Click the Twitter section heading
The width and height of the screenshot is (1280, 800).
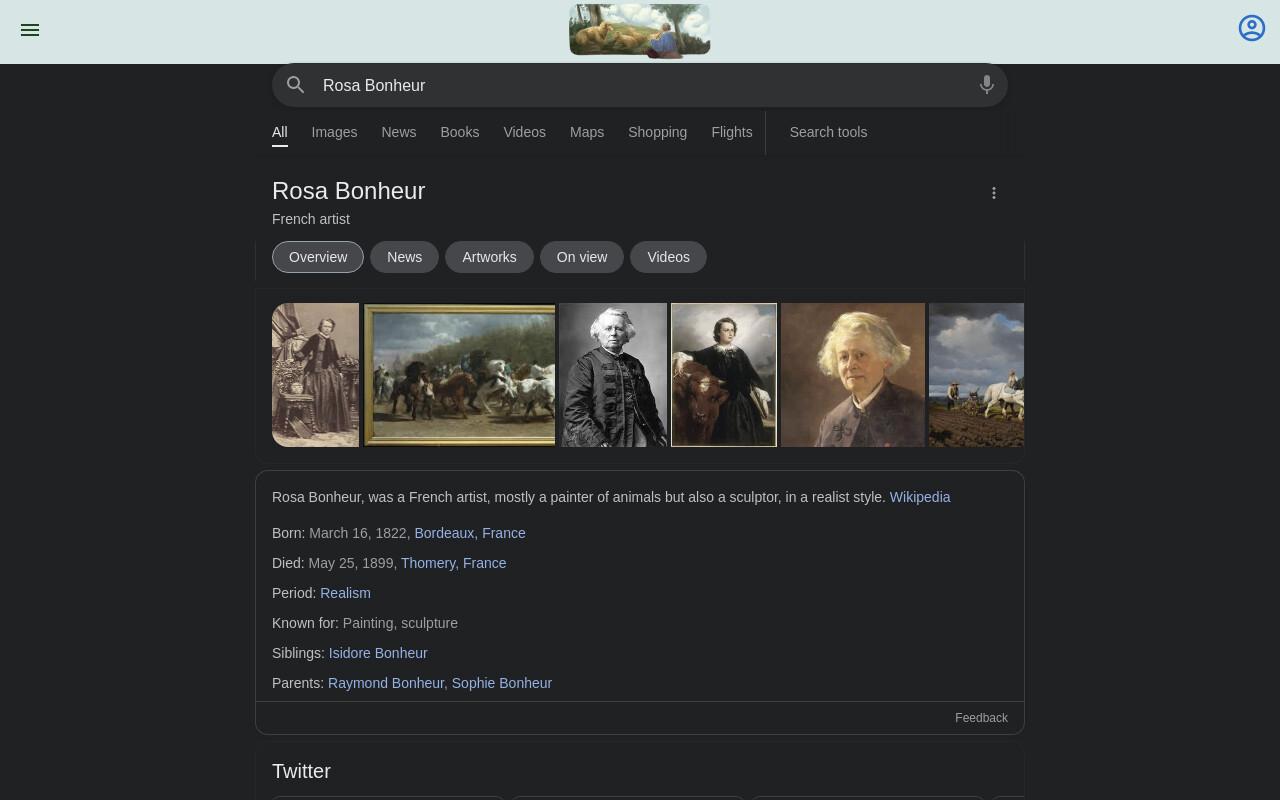301,771
